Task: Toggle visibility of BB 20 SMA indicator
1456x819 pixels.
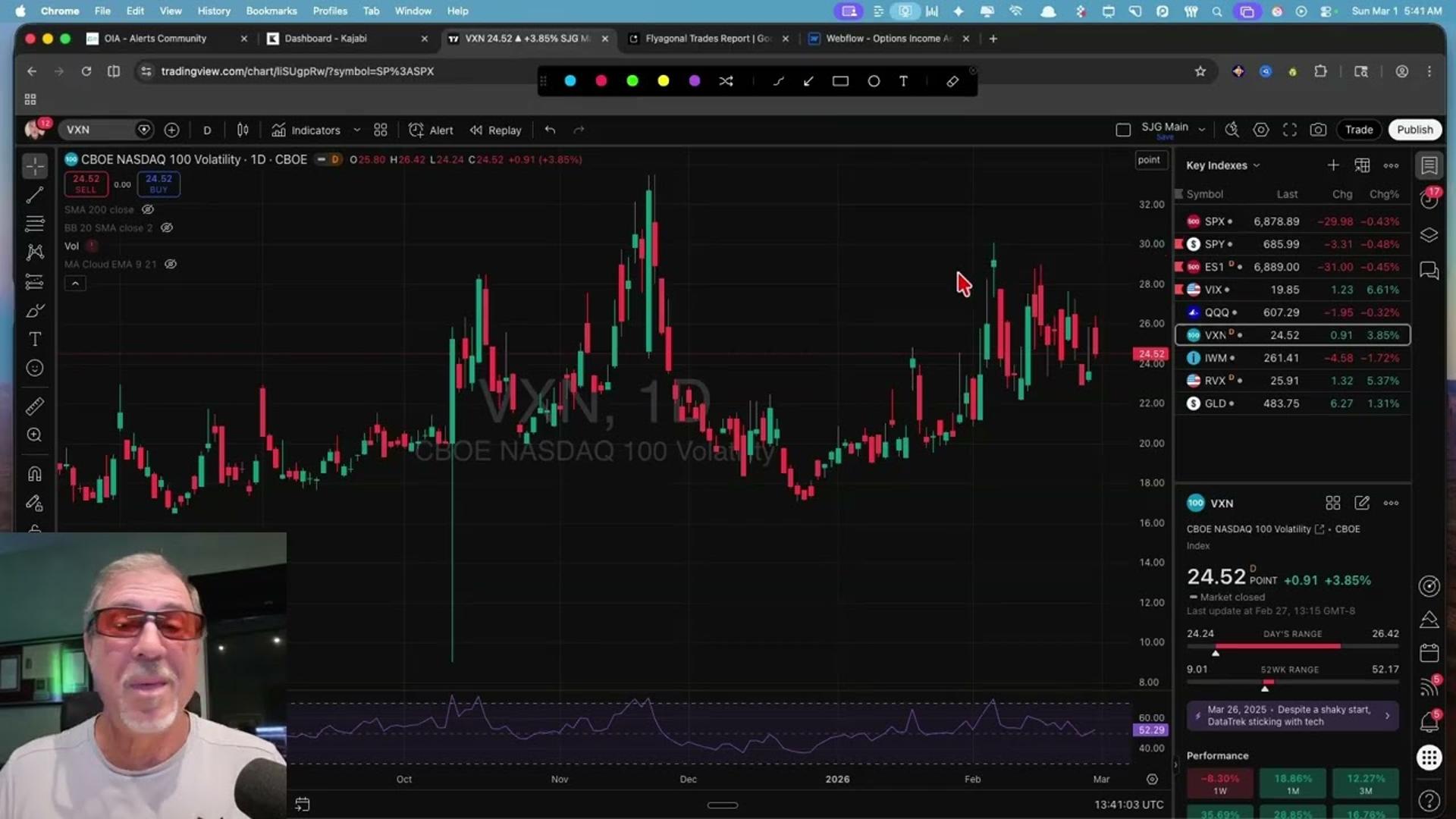Action: 167,227
